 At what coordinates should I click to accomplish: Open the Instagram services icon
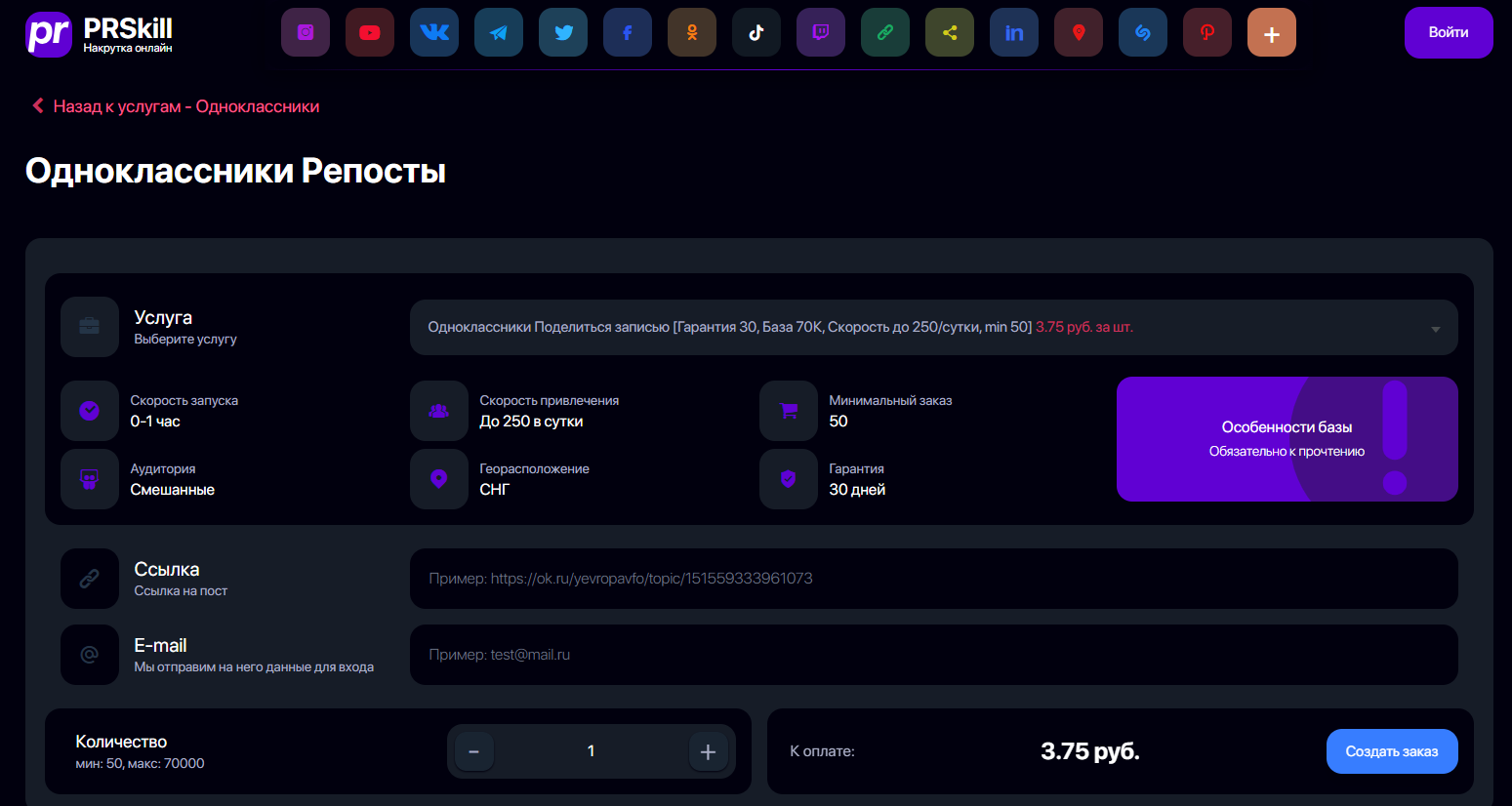tap(306, 32)
